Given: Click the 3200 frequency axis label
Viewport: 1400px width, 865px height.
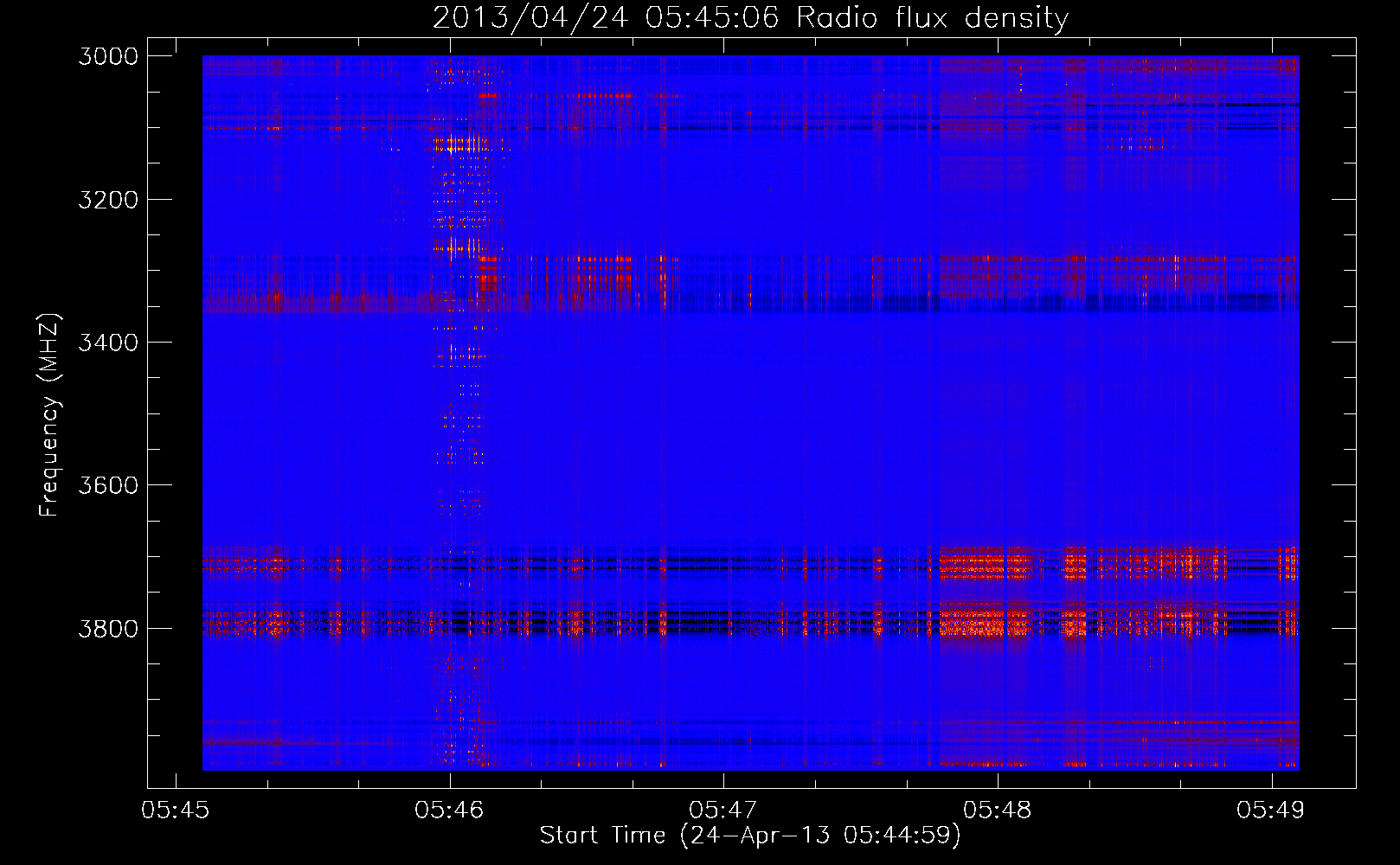Looking at the screenshot, I should click(x=108, y=200).
